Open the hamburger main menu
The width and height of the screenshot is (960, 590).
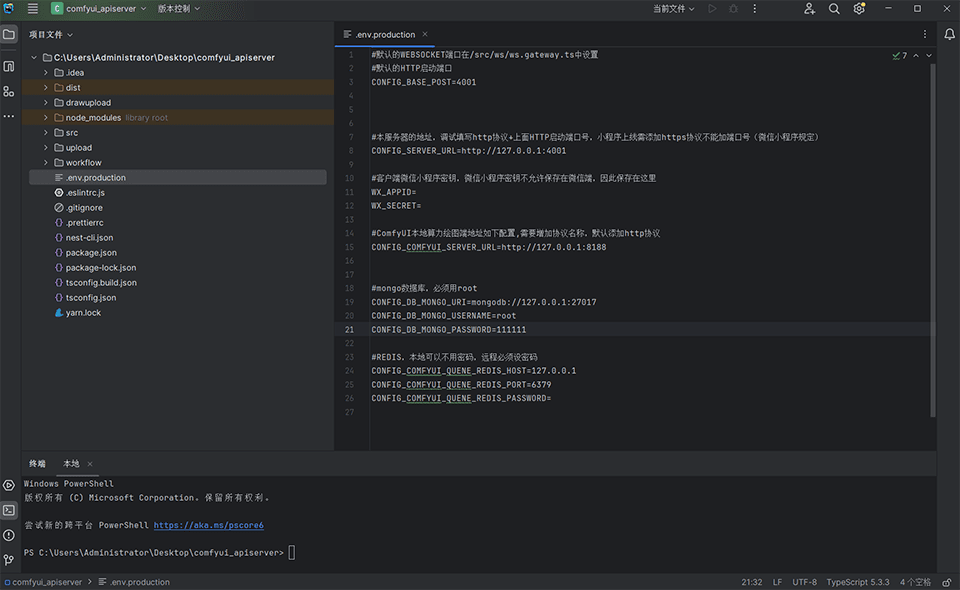click(33, 9)
